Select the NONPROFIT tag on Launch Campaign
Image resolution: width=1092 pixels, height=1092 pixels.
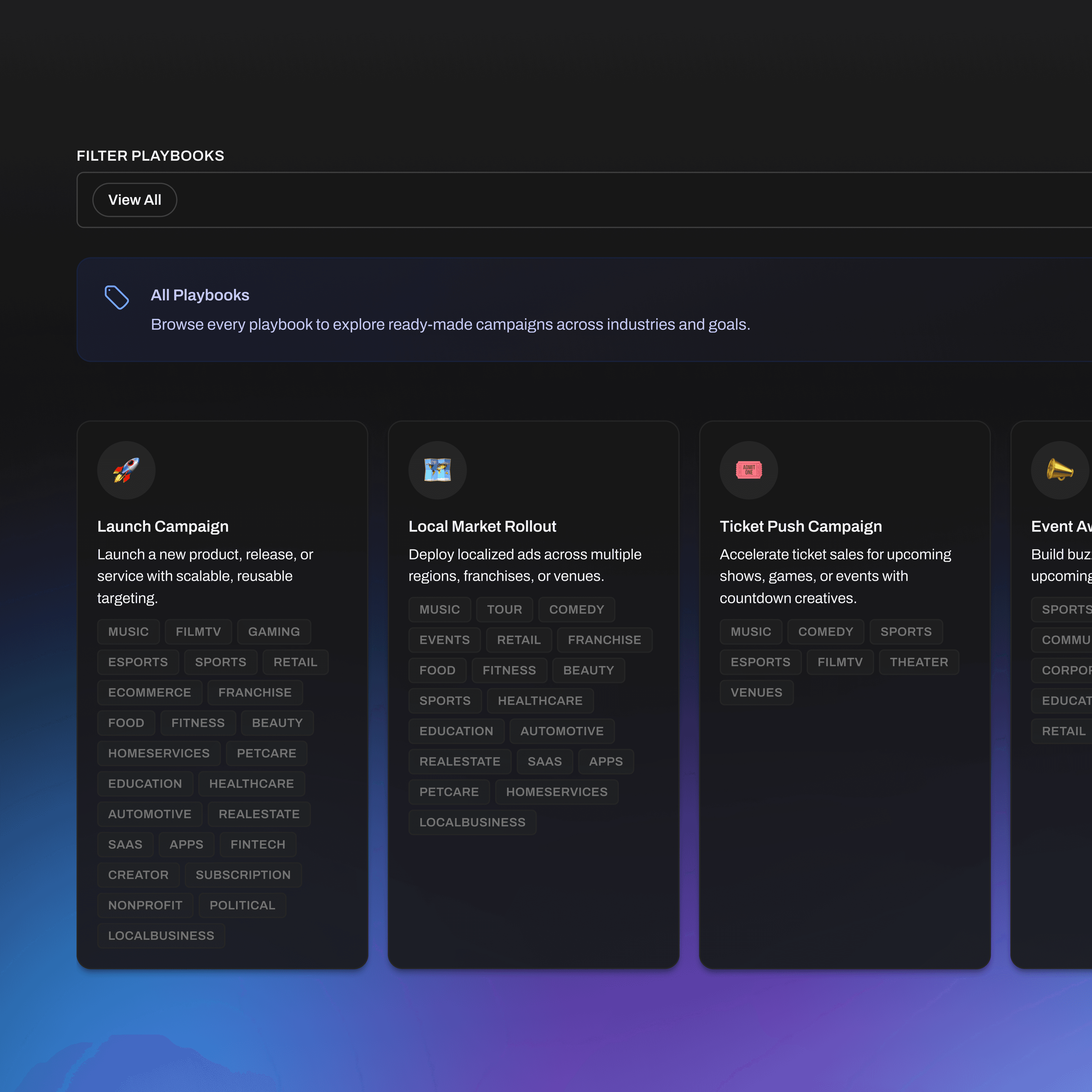pyautogui.click(x=145, y=905)
